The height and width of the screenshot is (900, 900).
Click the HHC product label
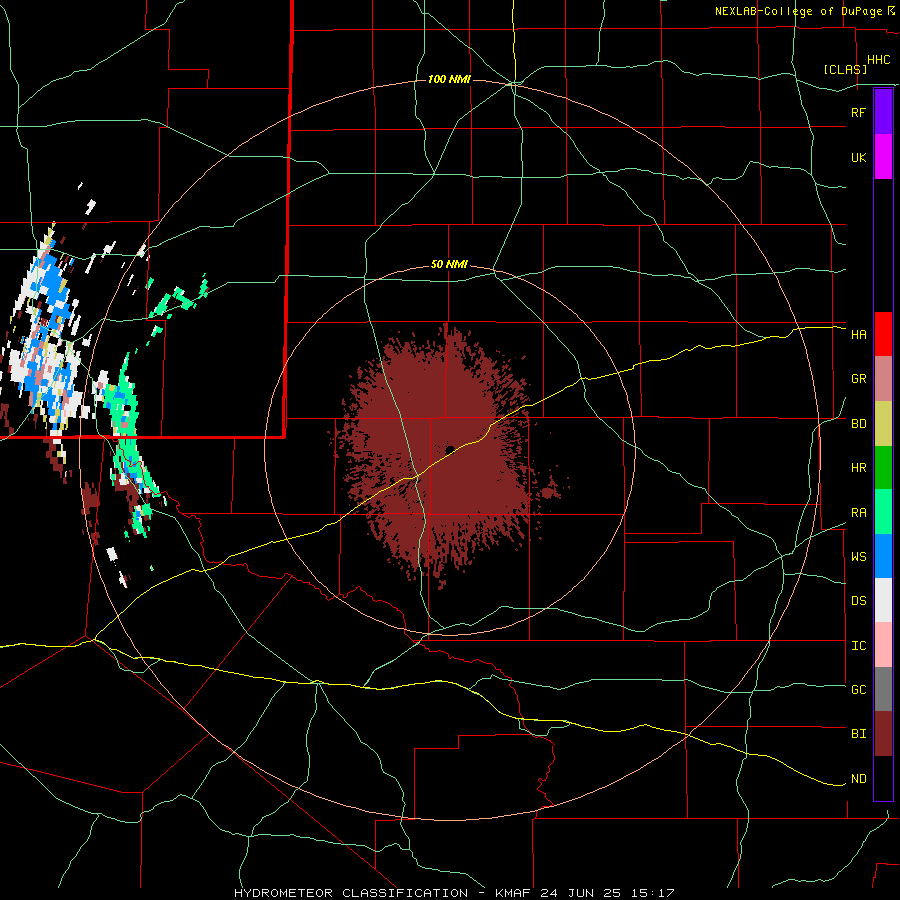tap(879, 60)
